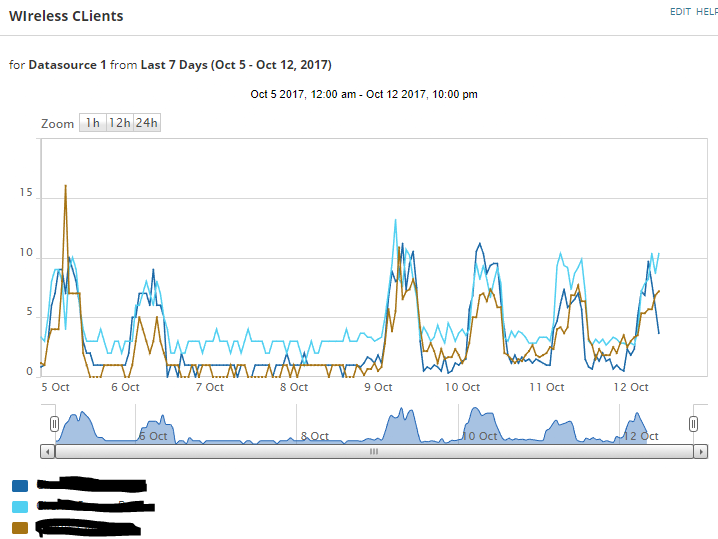Viewport: 718px width, 539px height.
Task: Click the right navigator range handle
Action: (693, 424)
